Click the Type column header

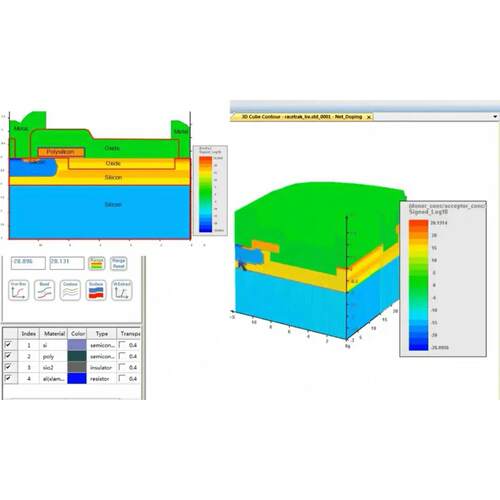click(102, 333)
